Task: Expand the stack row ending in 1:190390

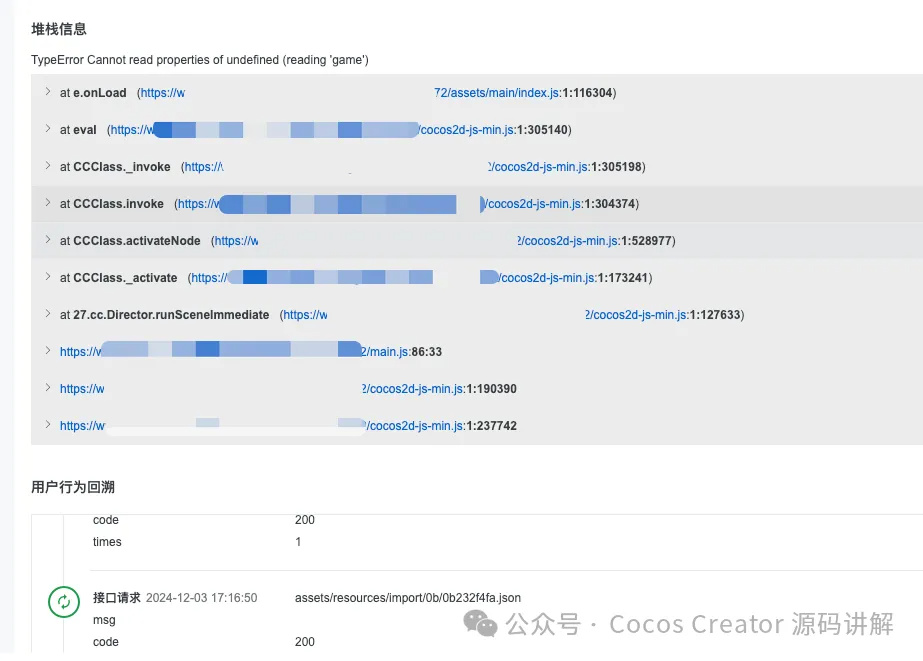Action: pos(47,388)
